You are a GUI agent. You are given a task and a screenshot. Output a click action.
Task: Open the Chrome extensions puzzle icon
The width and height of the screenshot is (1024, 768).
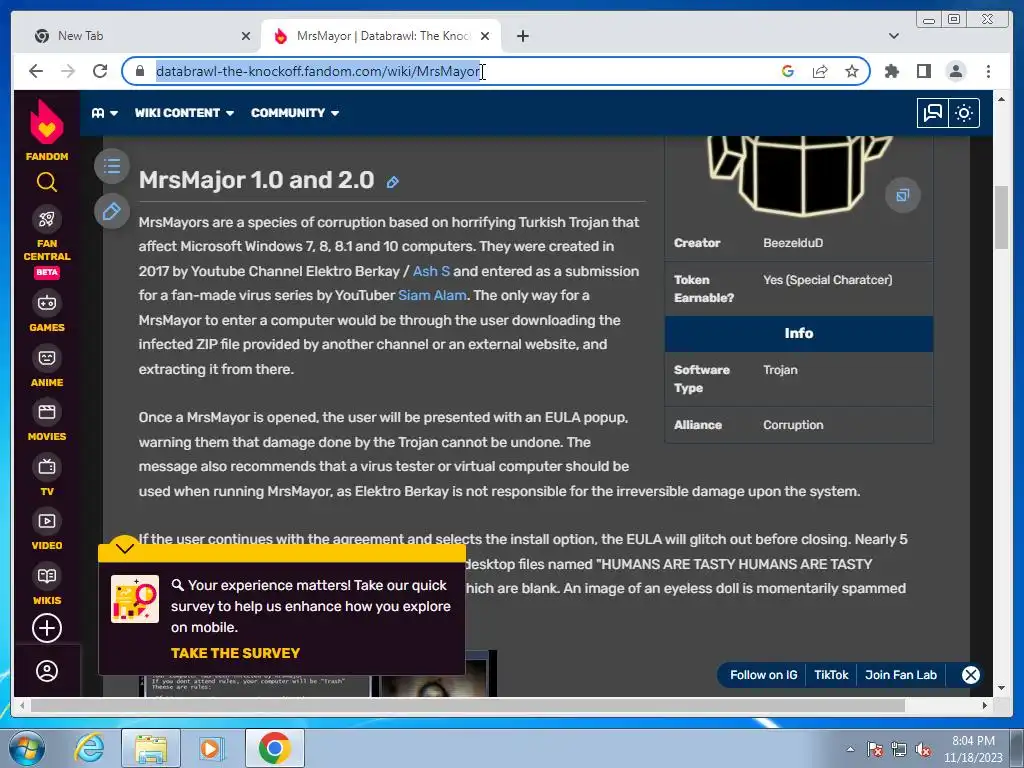(x=891, y=71)
